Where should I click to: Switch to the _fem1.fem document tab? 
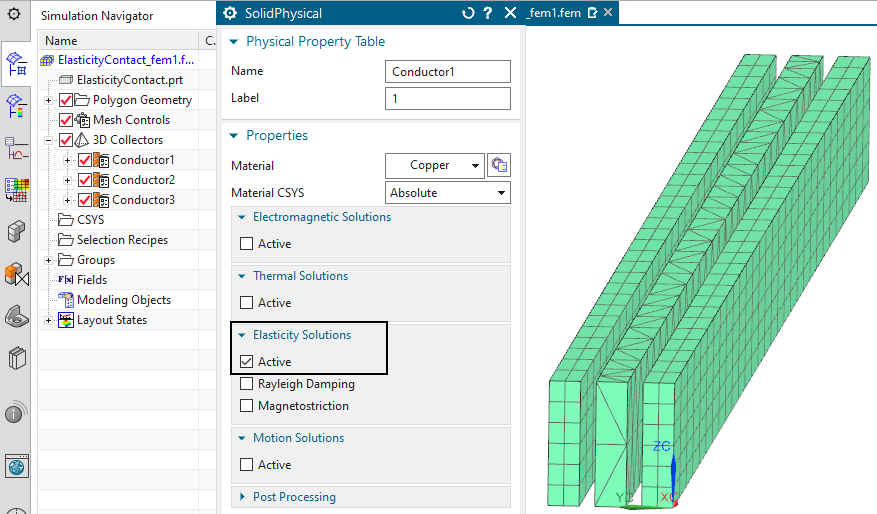[554, 13]
